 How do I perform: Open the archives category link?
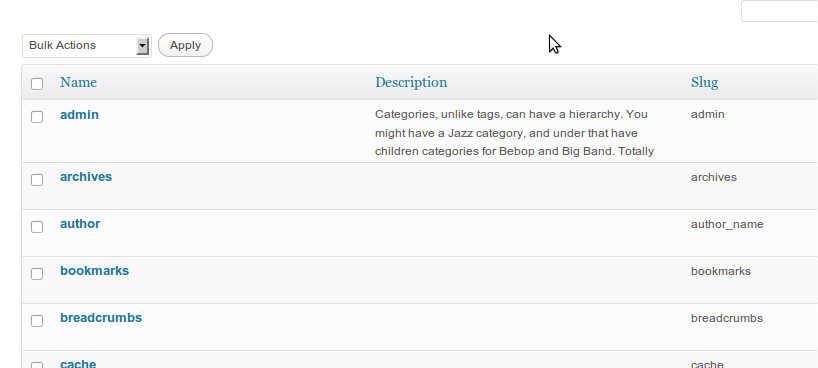tap(86, 177)
